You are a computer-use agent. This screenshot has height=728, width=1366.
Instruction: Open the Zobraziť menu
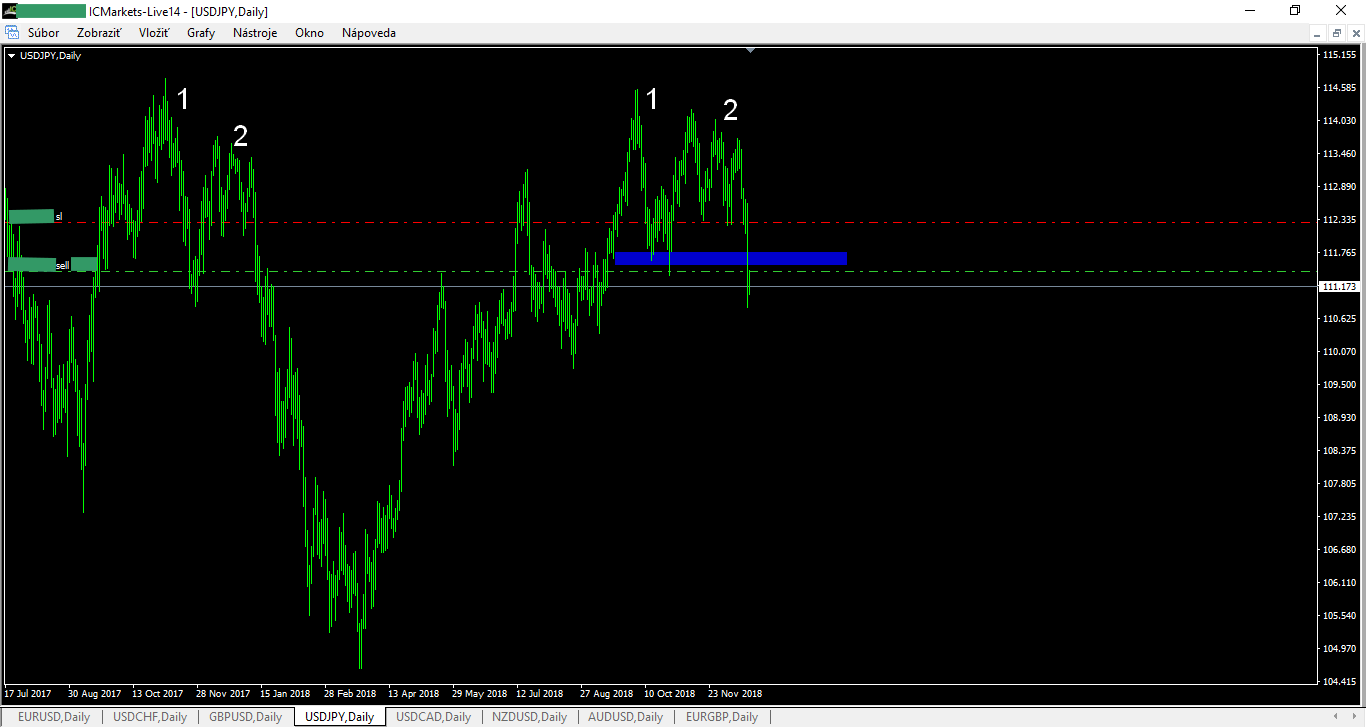pos(99,33)
